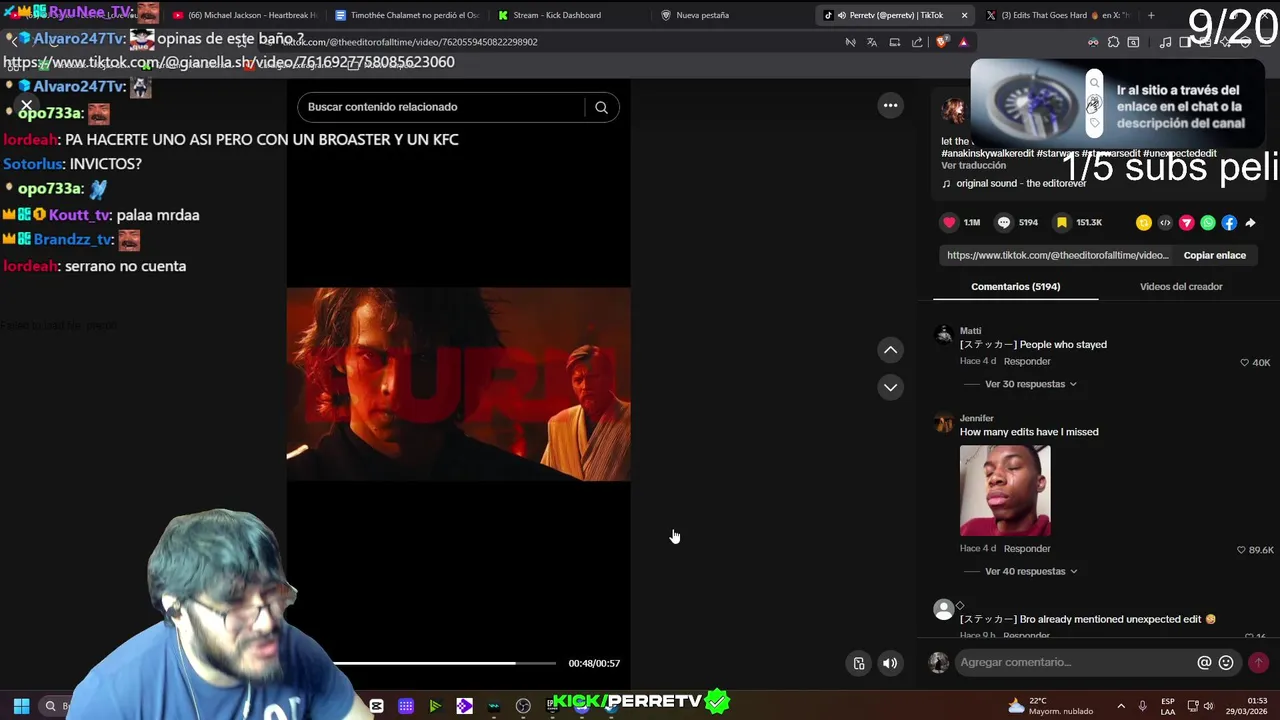Bookmark the video with the yellow bookmark icon
Image resolution: width=1280 pixels, height=720 pixels.
click(x=1062, y=222)
